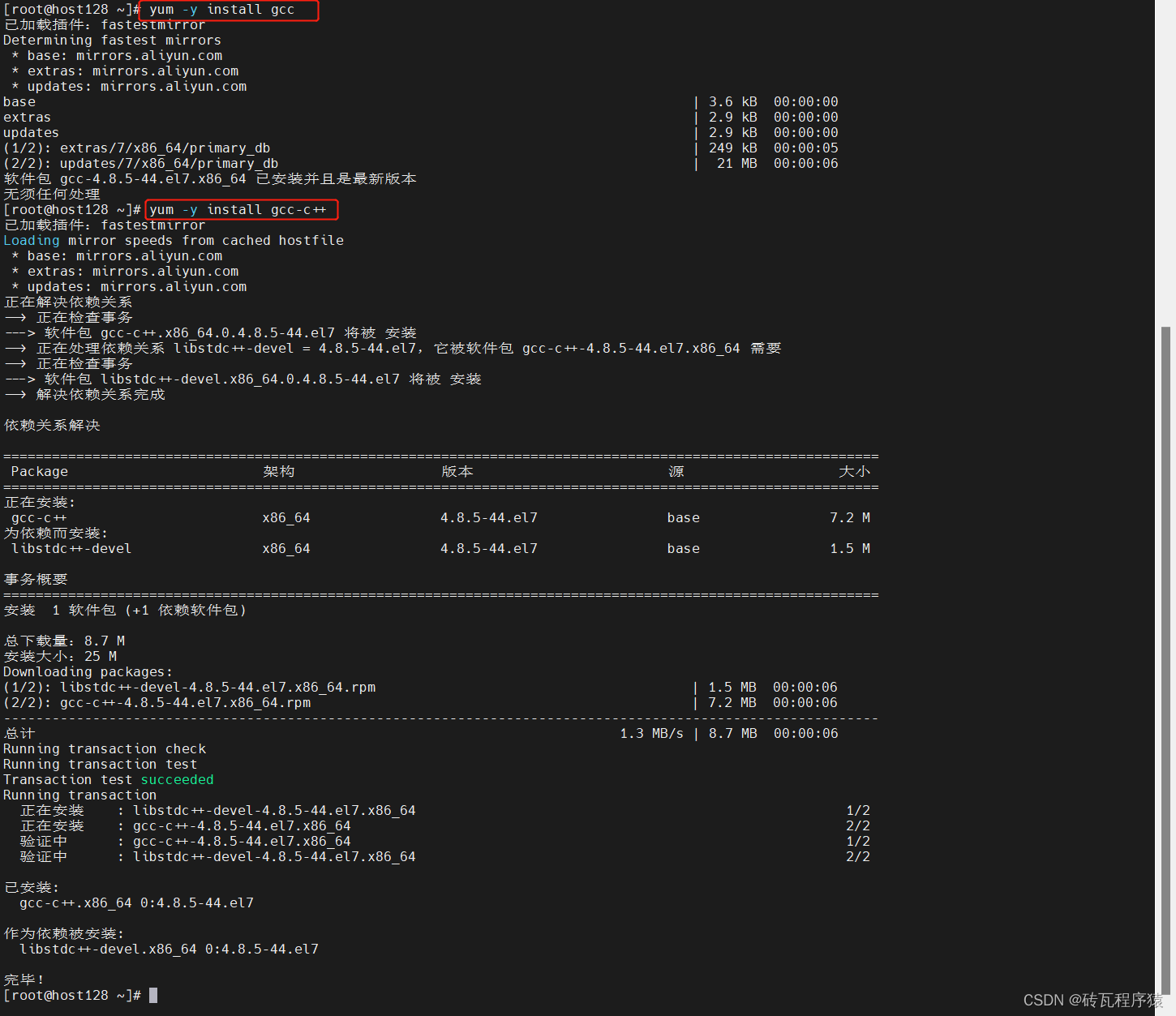Image resolution: width=1176 pixels, height=1016 pixels.
Task: Click the '完毕!' completion line
Action: 24,980
